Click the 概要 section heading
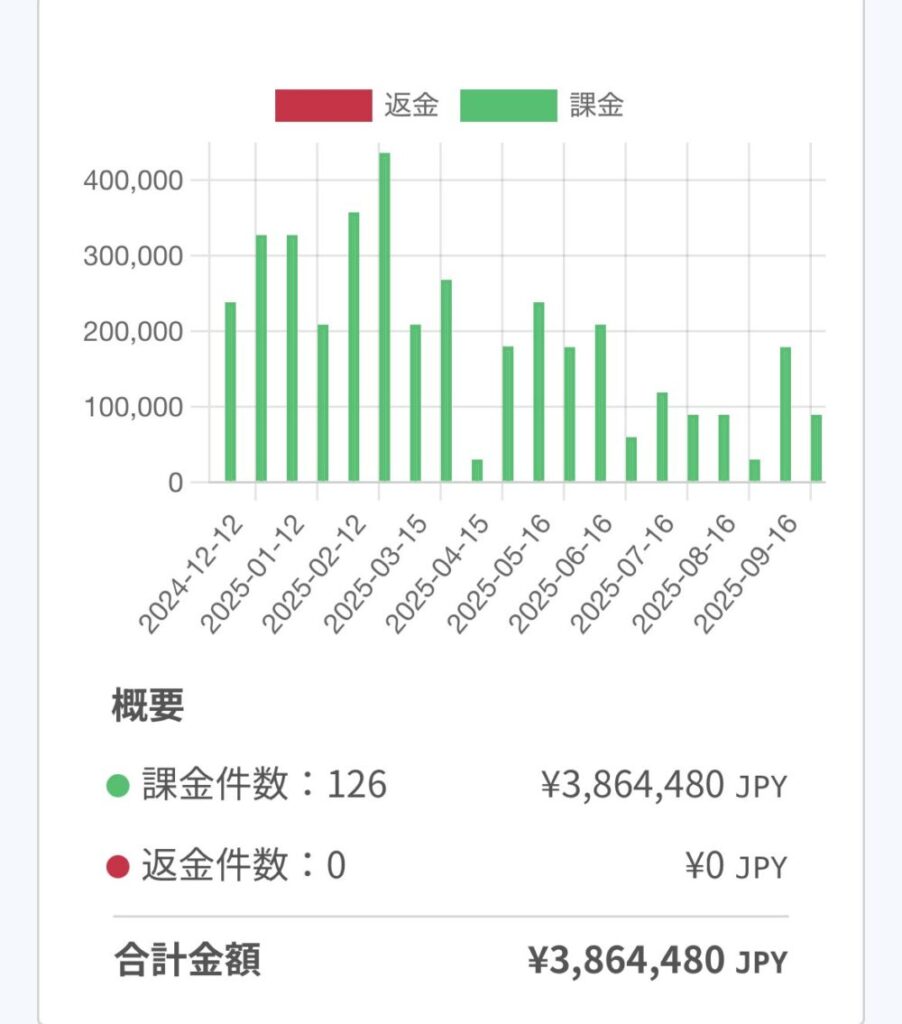902x1024 pixels. (147, 707)
